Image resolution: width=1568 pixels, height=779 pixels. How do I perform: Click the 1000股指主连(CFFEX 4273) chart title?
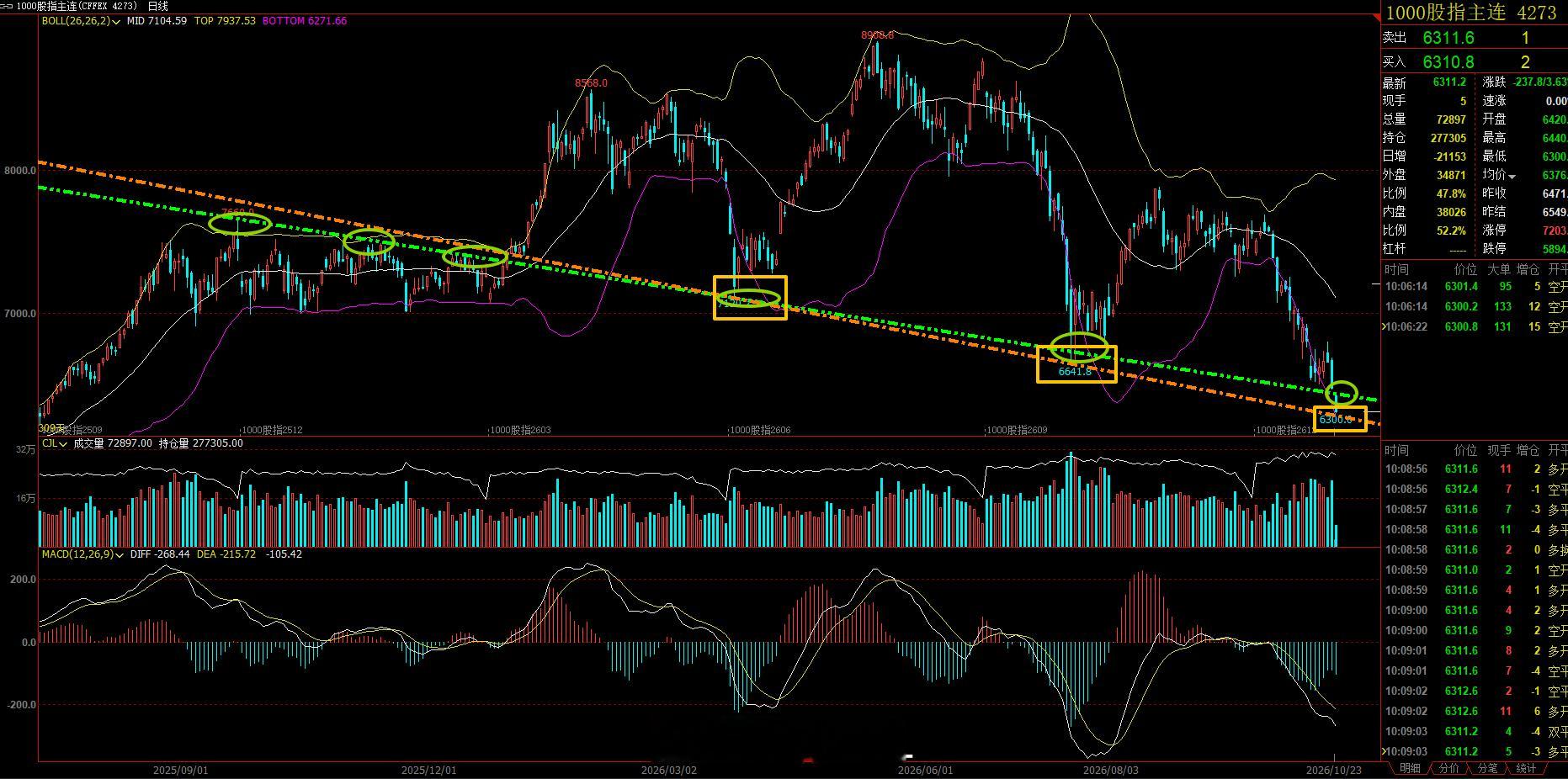click(77, 6)
